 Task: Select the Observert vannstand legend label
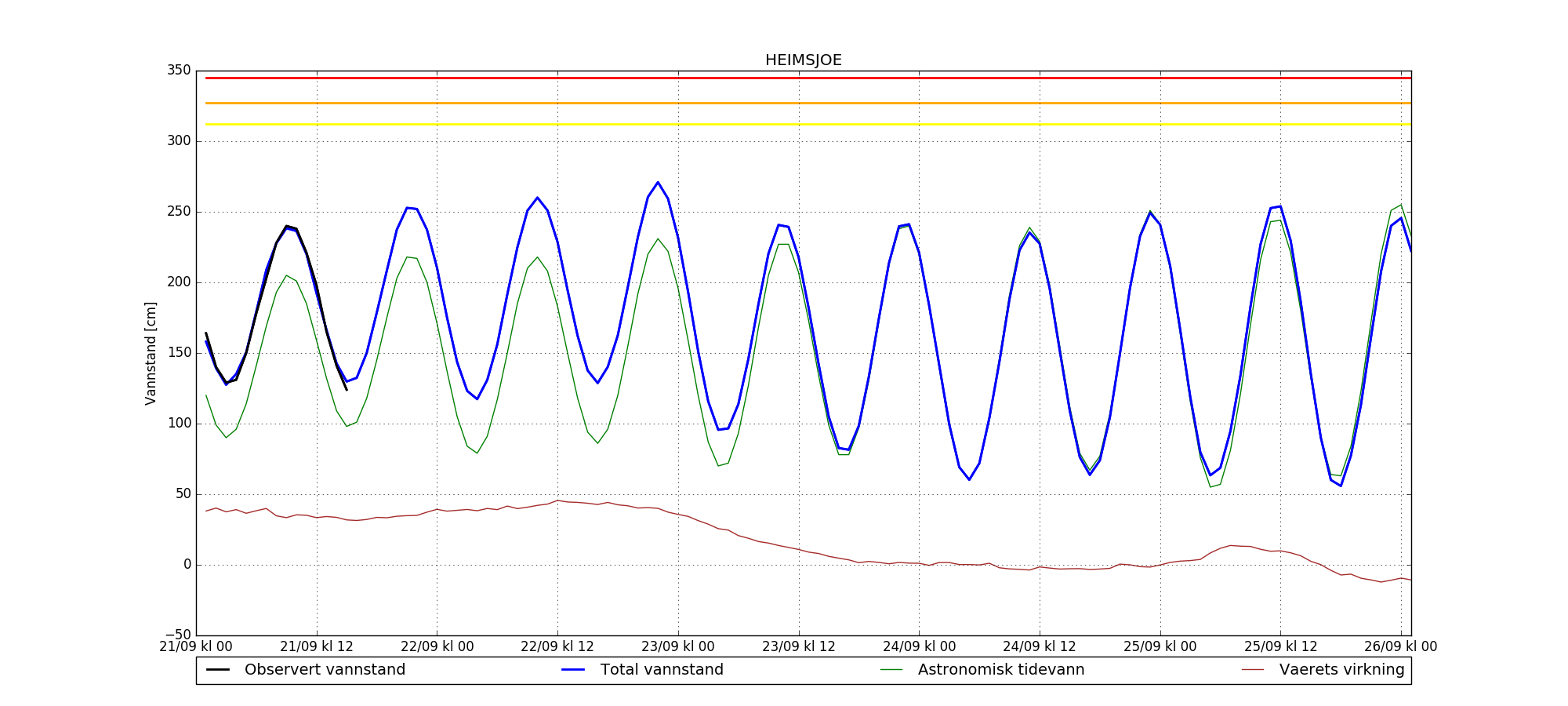tap(325, 670)
